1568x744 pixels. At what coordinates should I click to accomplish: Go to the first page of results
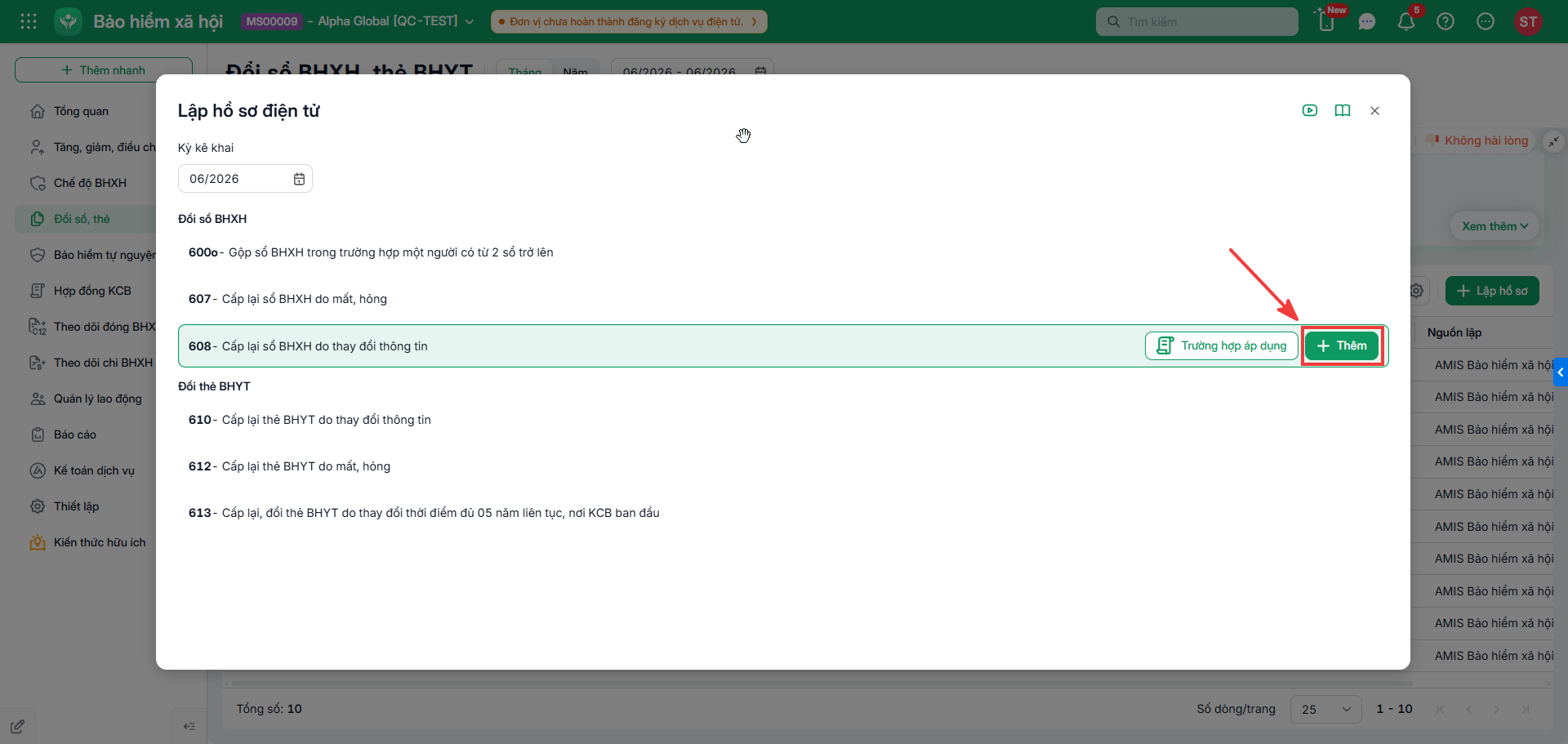[1440, 709]
